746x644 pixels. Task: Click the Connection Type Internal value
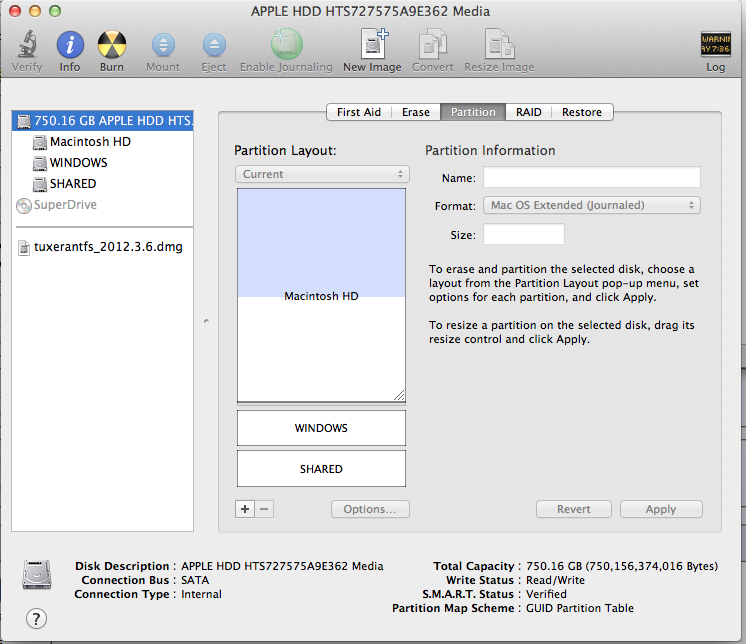pos(201,594)
